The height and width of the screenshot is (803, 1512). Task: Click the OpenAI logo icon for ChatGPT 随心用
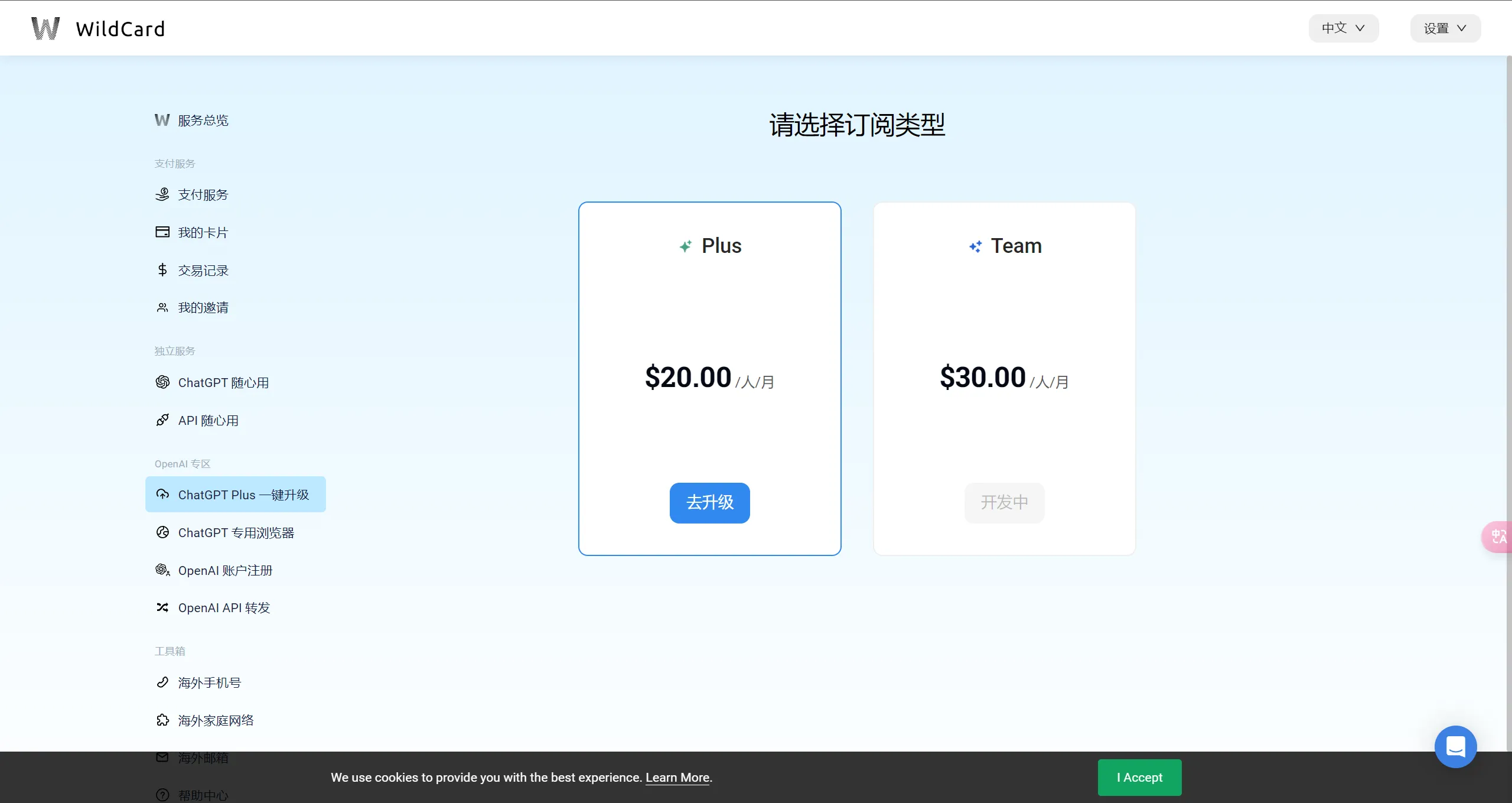point(162,382)
